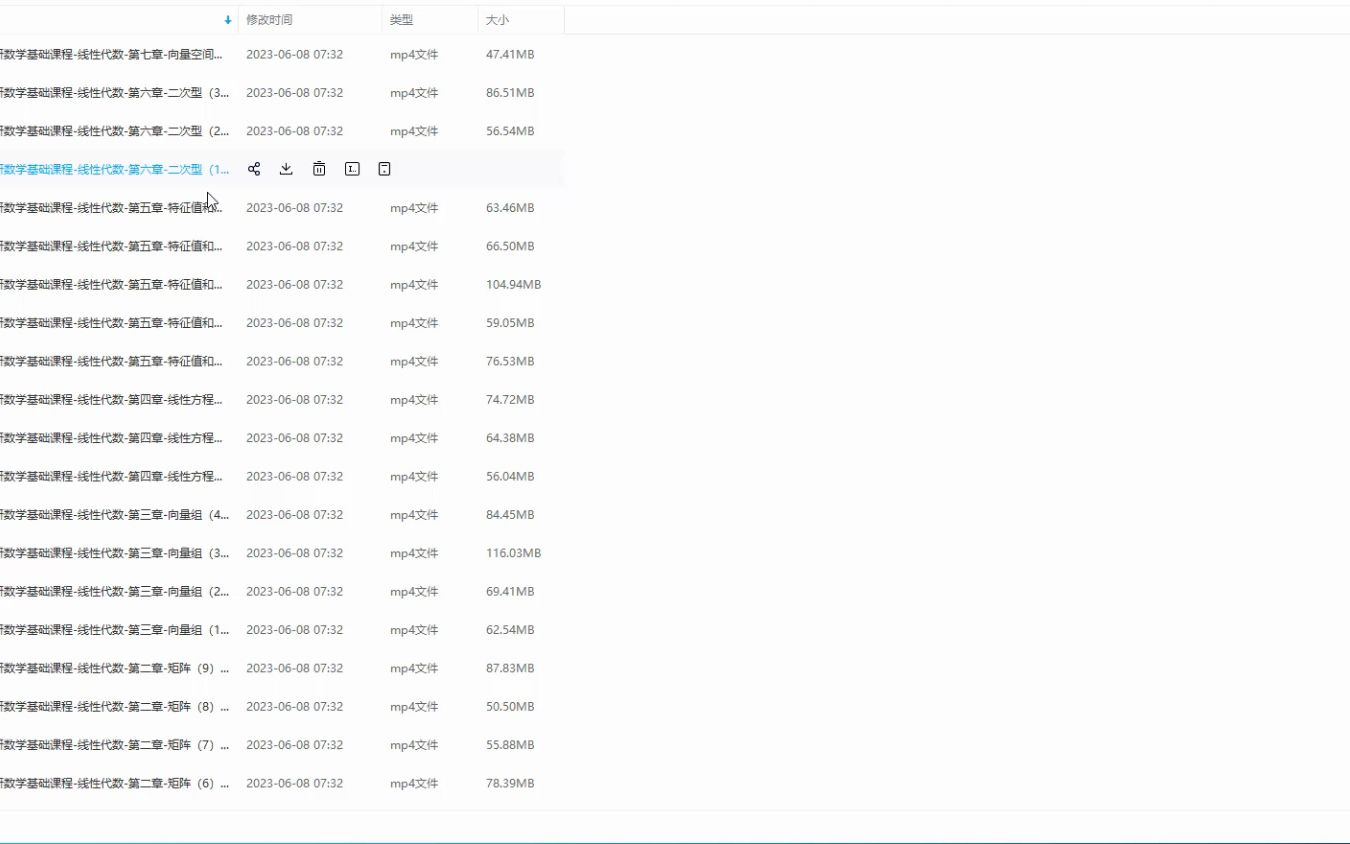Click the 76.53MB size cell
Screen dimensions: 1350x844
pos(510,361)
